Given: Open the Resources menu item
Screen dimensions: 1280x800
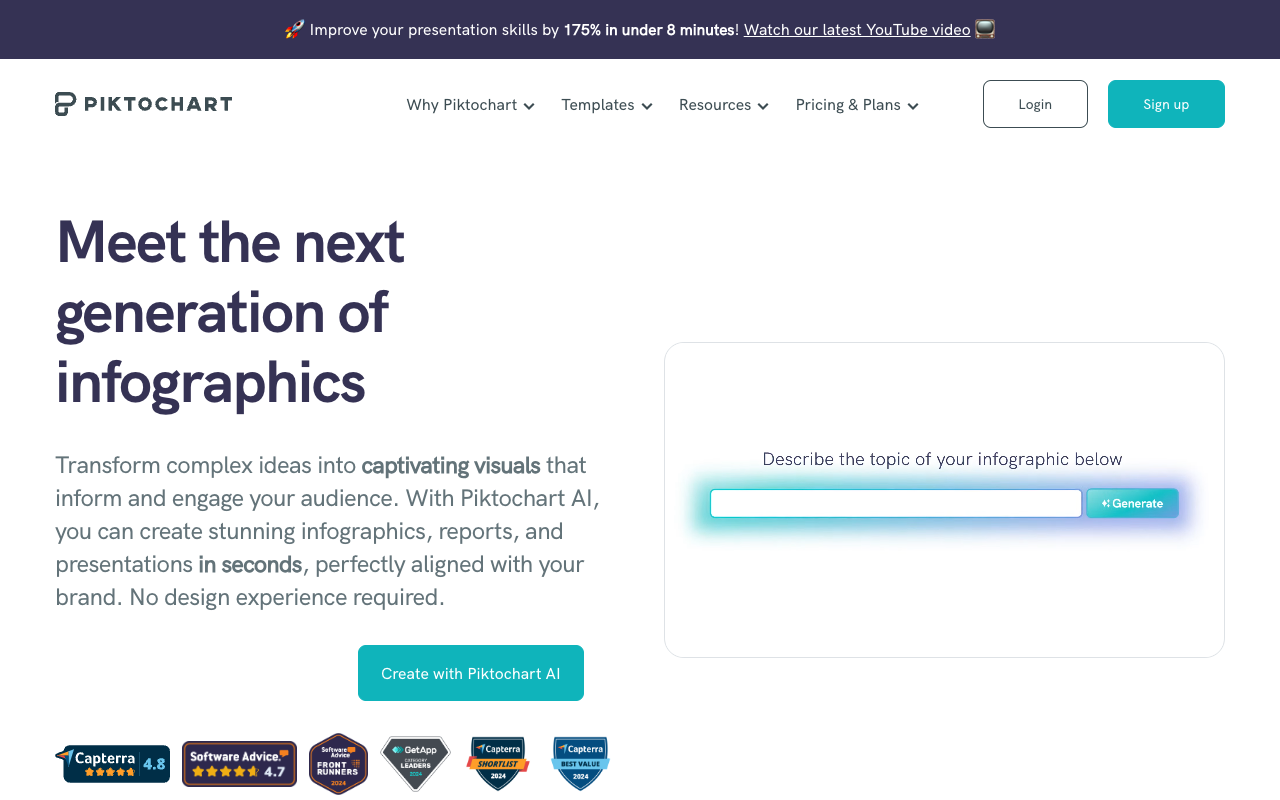Looking at the screenshot, I should pyautogui.click(x=715, y=105).
